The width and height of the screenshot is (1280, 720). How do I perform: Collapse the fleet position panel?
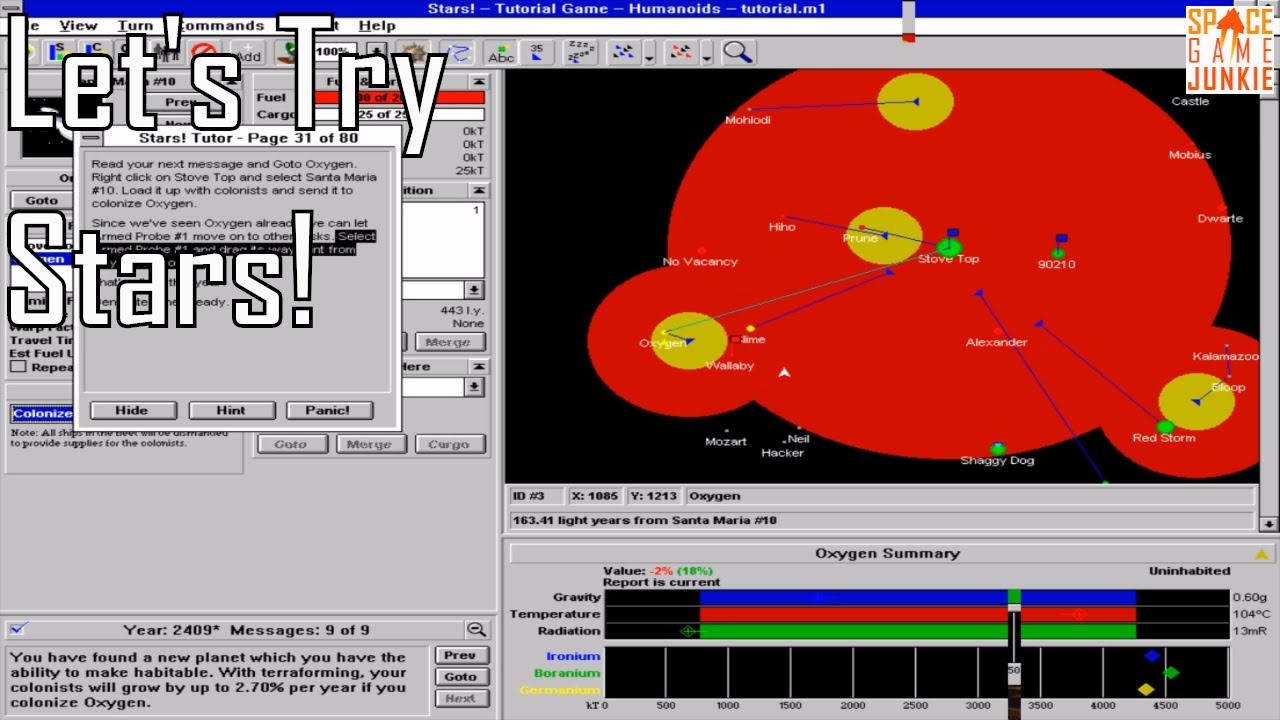[x=479, y=190]
